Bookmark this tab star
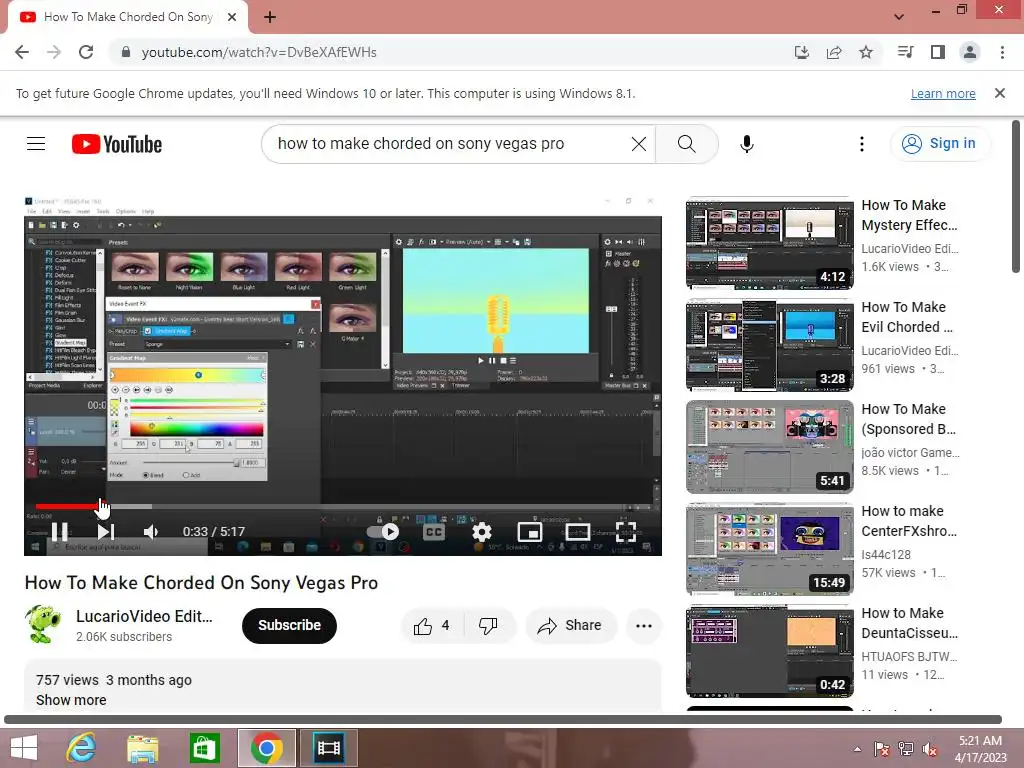This screenshot has width=1024, height=768. coord(866,52)
